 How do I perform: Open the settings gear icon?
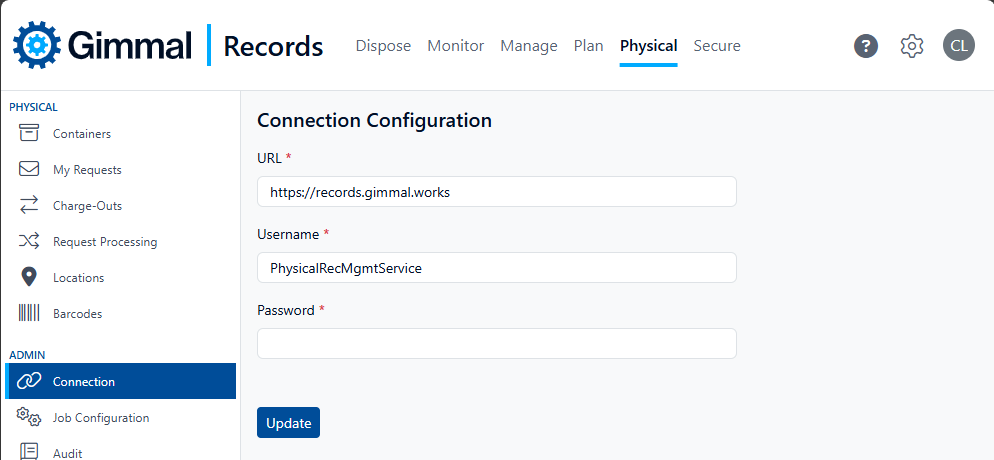[911, 46]
